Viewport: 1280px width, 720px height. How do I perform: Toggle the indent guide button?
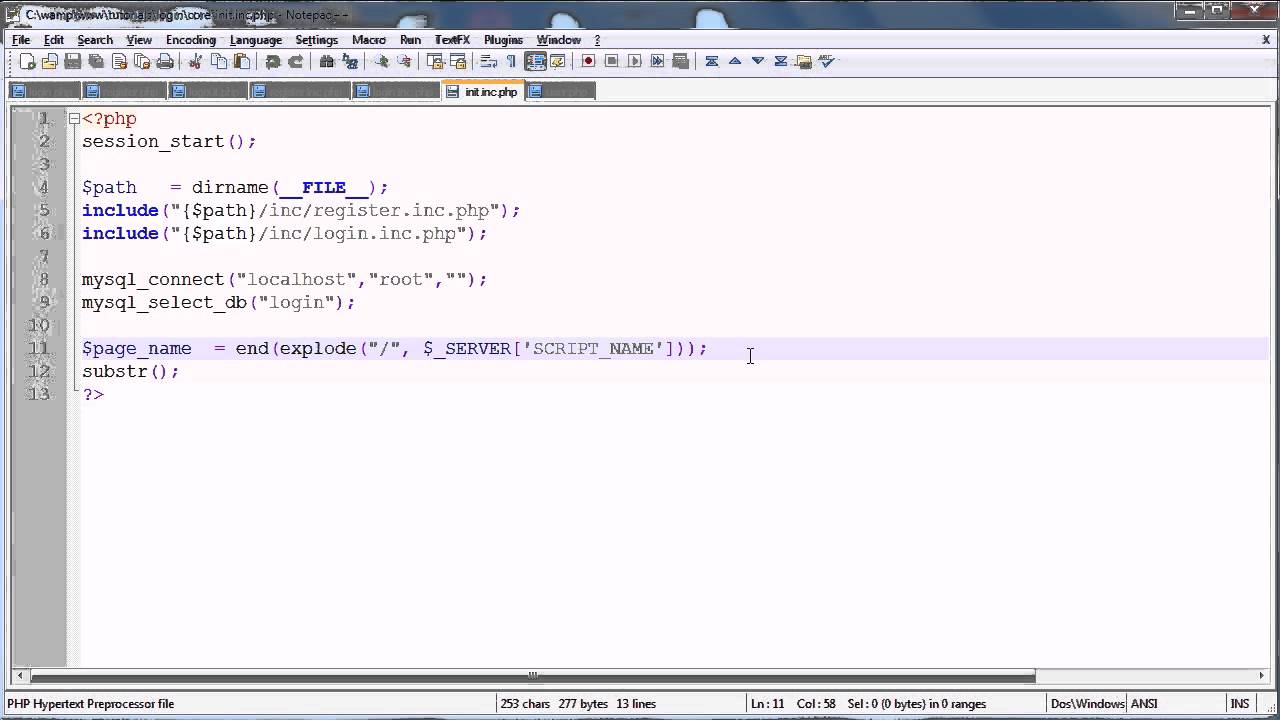[x=535, y=61]
